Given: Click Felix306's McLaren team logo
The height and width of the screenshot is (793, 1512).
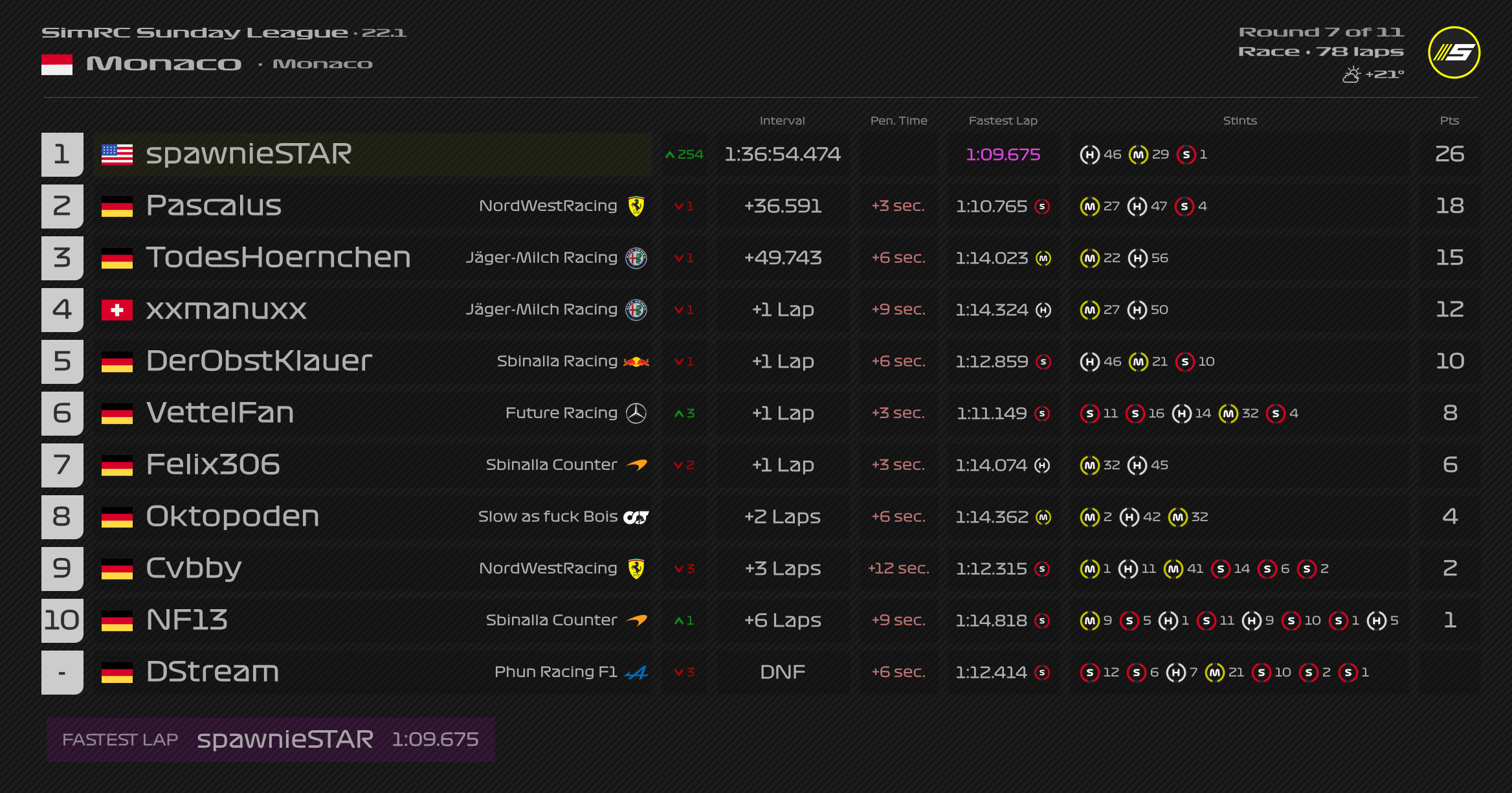Looking at the screenshot, I should pyautogui.click(x=637, y=465).
